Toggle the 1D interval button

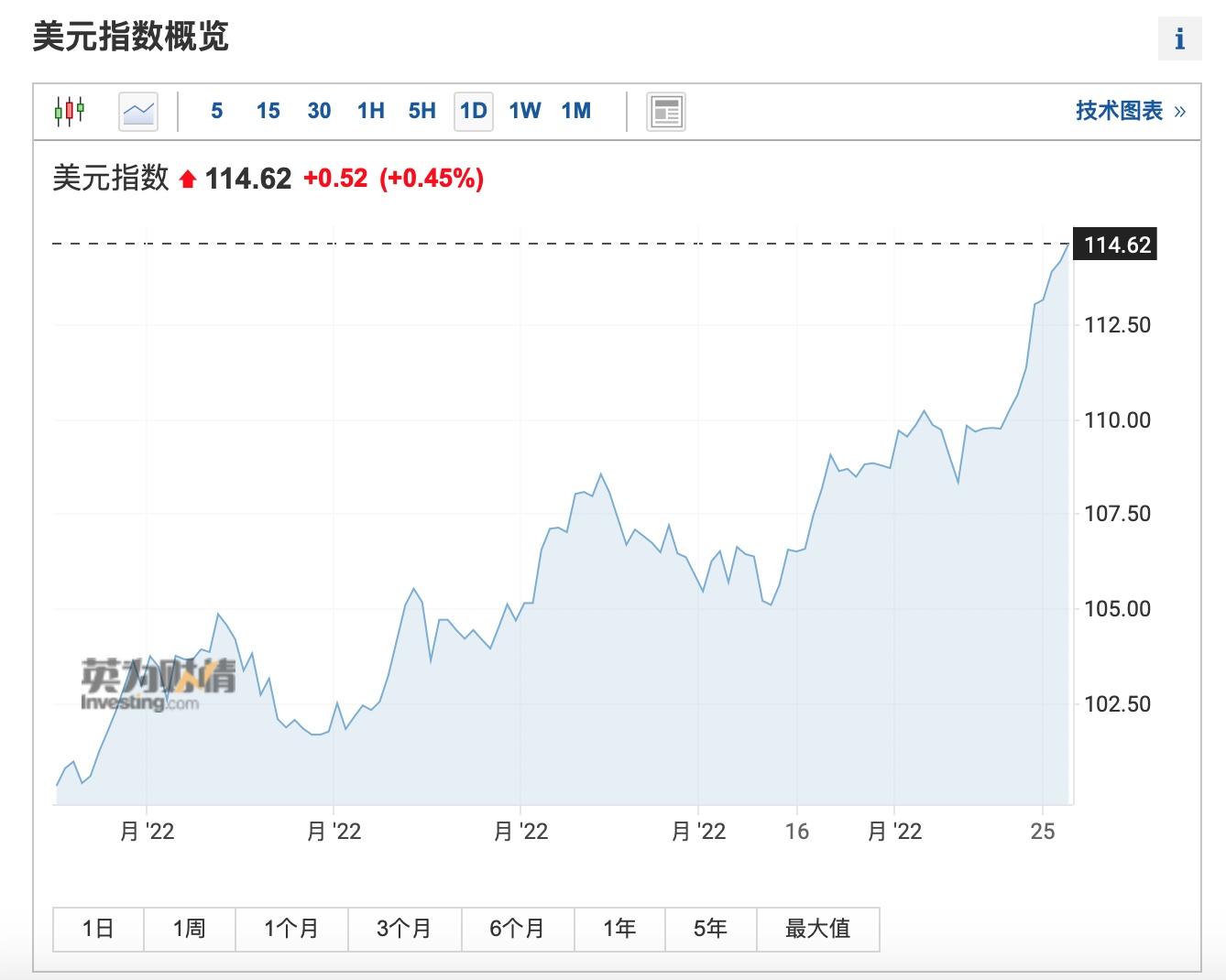pos(473,111)
